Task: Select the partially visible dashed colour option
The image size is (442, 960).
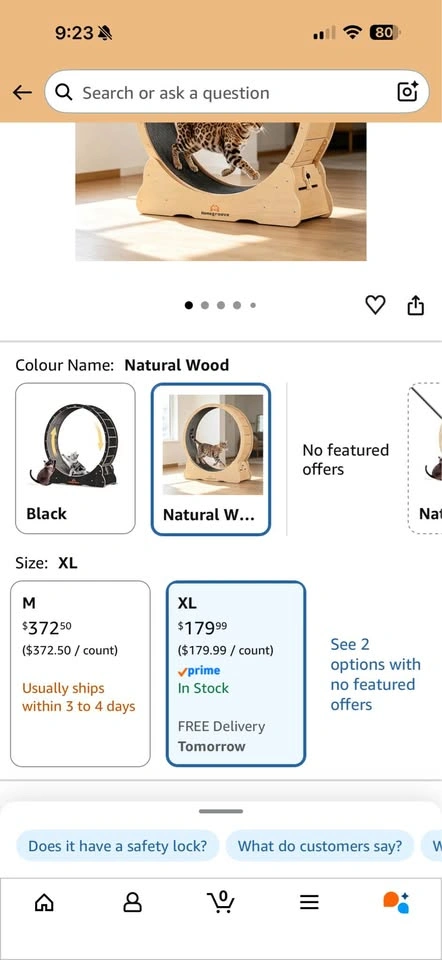Action: (x=425, y=459)
